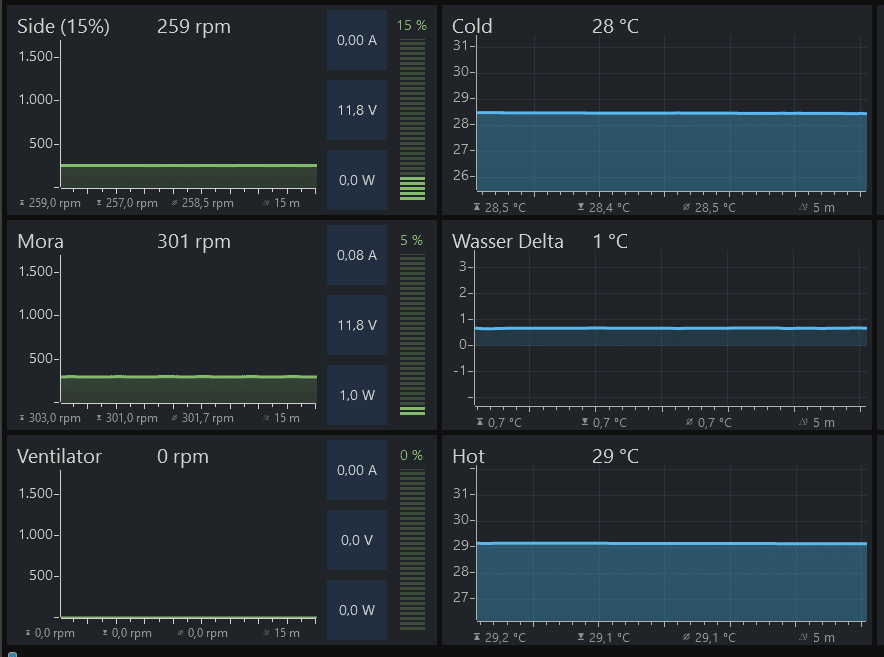Screen dimensions: 884x657
Task: Select the Mora 1,0 W power box
Action: coord(357,395)
